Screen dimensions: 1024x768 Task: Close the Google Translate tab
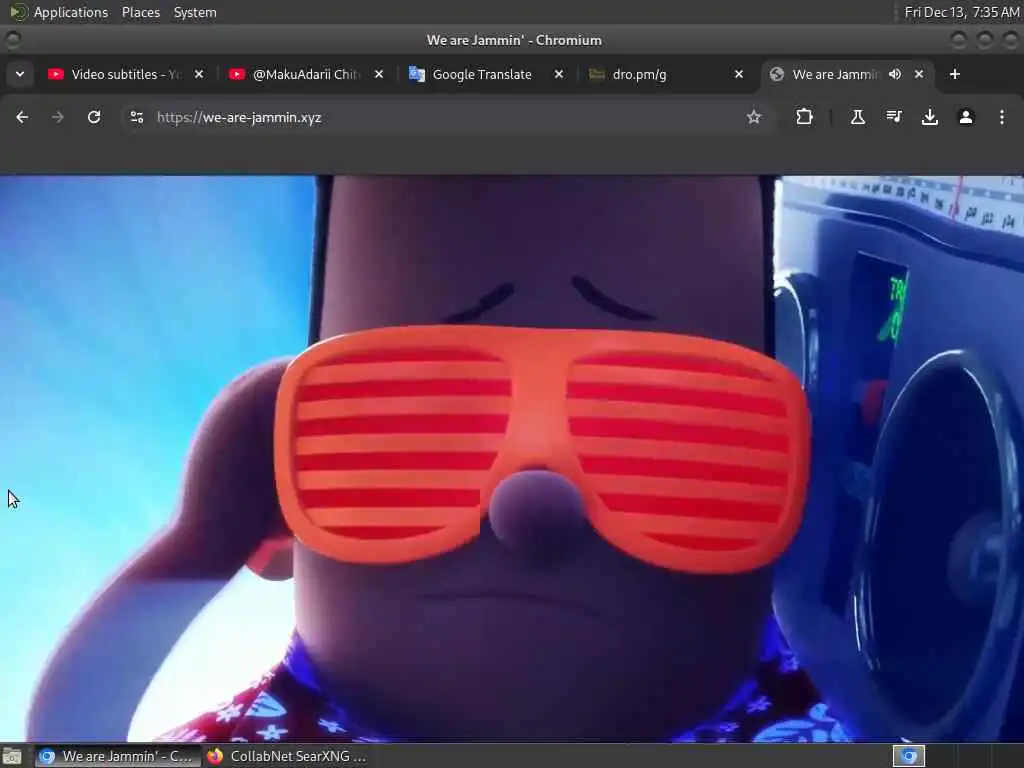point(559,74)
